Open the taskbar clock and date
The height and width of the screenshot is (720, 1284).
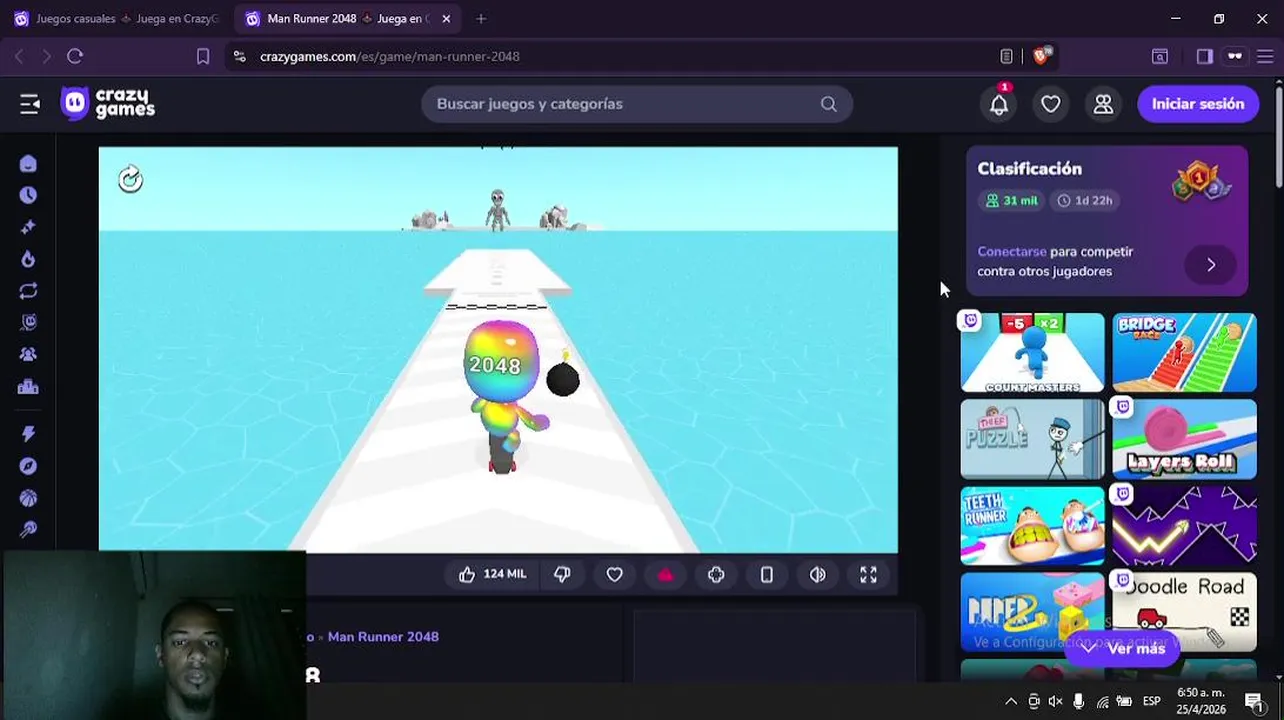(1201, 701)
